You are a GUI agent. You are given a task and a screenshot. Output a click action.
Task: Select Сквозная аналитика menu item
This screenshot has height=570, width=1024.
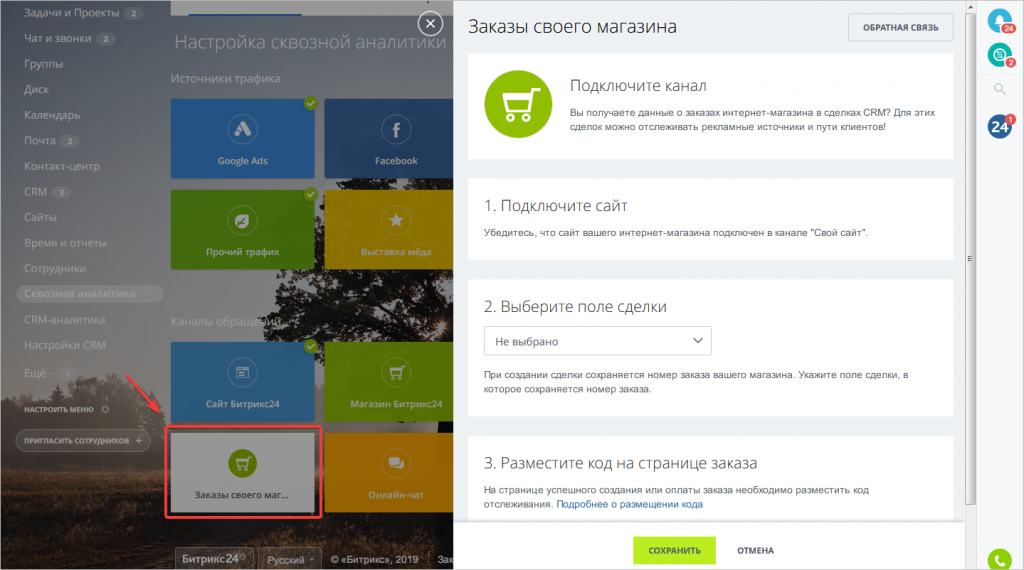pos(89,294)
